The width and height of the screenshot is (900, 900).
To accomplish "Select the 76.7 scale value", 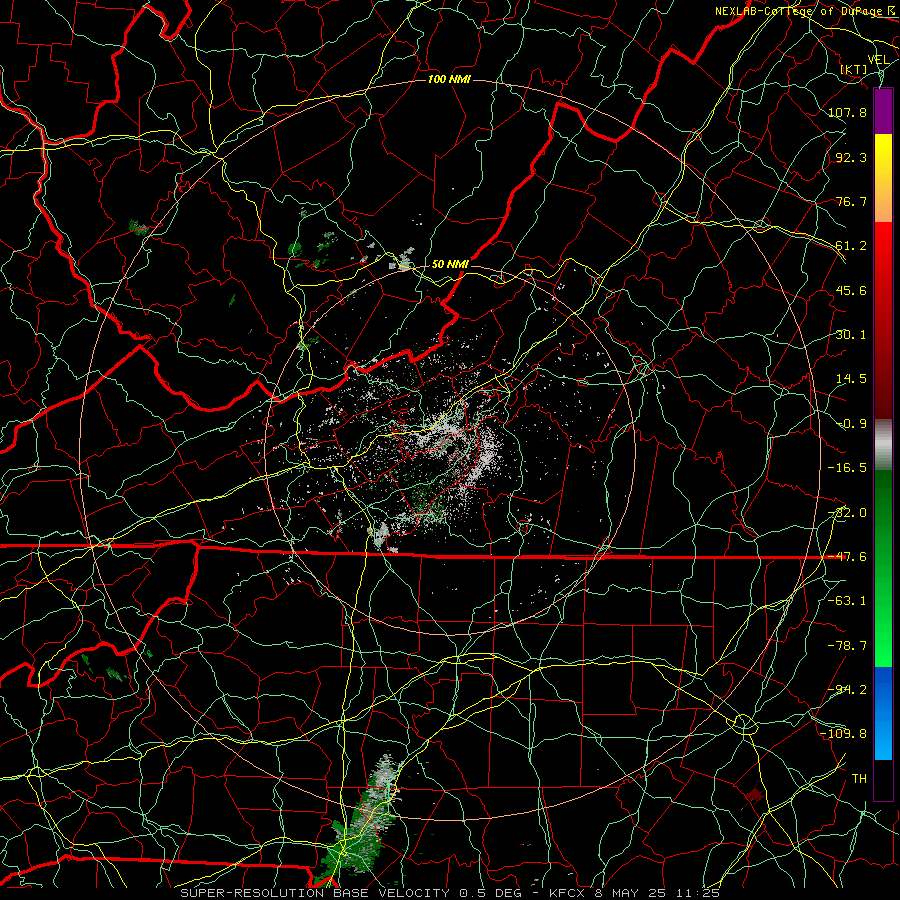I will pos(851,201).
